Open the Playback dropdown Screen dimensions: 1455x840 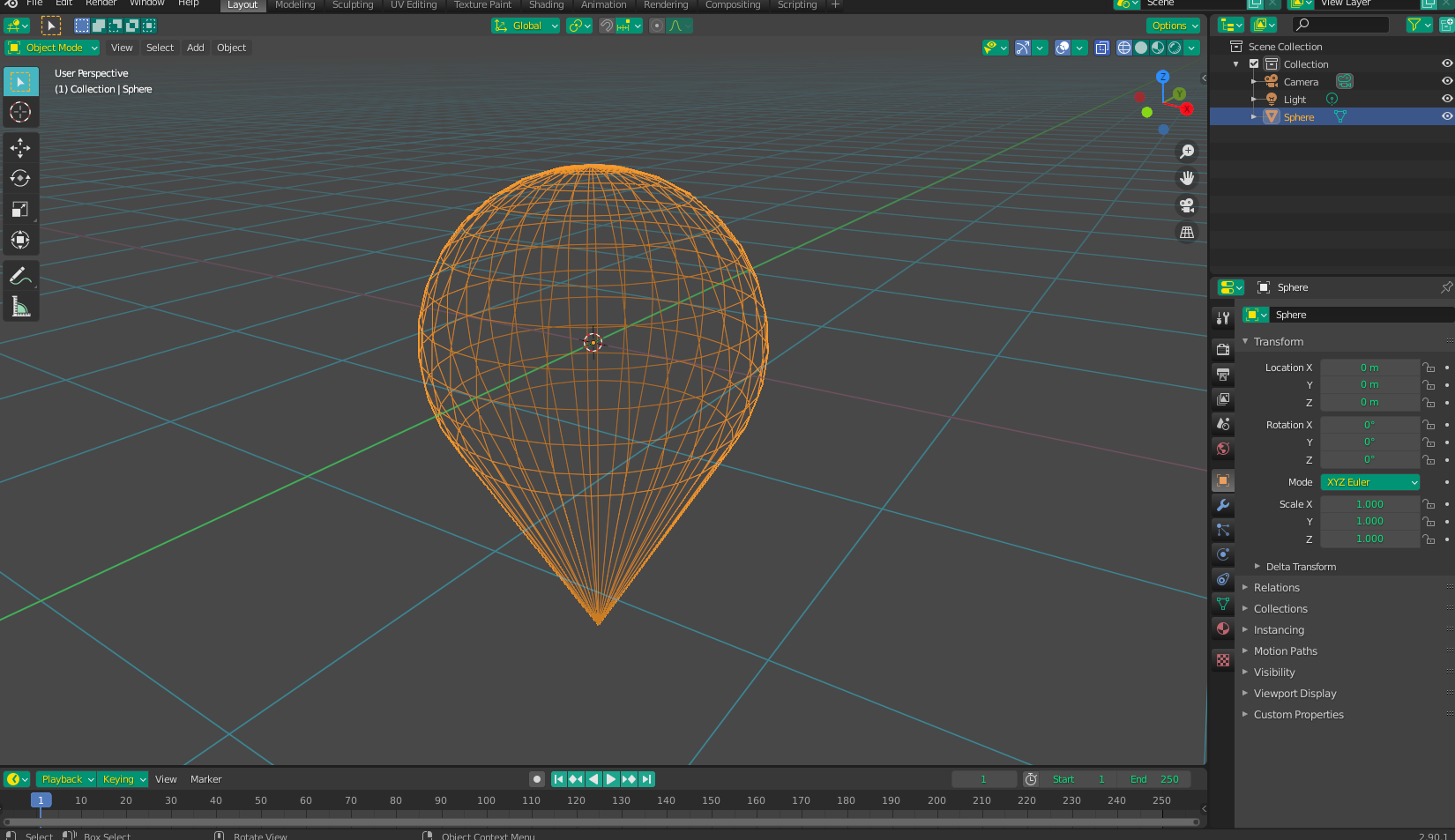pos(66,779)
